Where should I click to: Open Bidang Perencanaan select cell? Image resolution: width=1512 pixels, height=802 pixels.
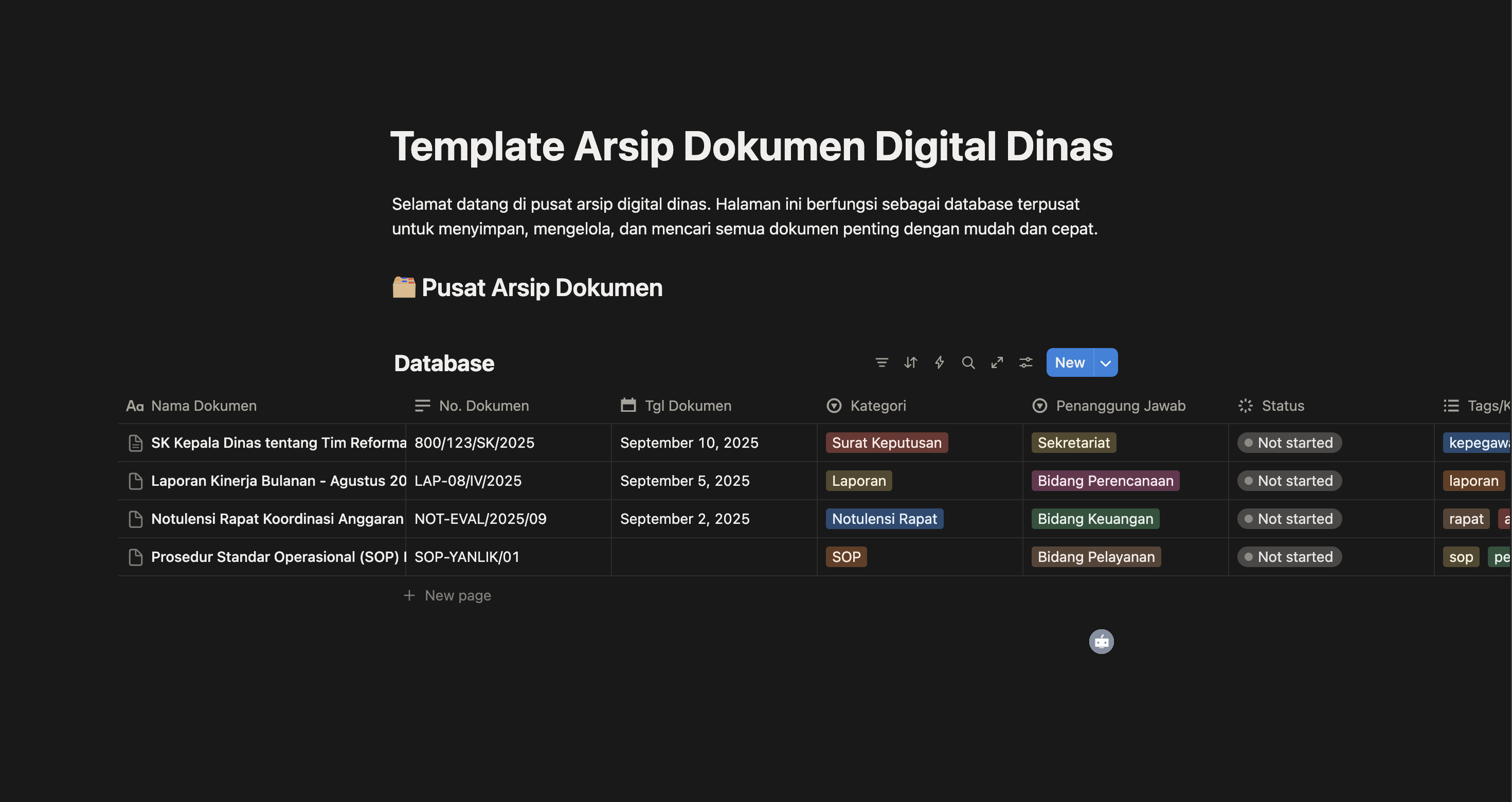click(1105, 481)
